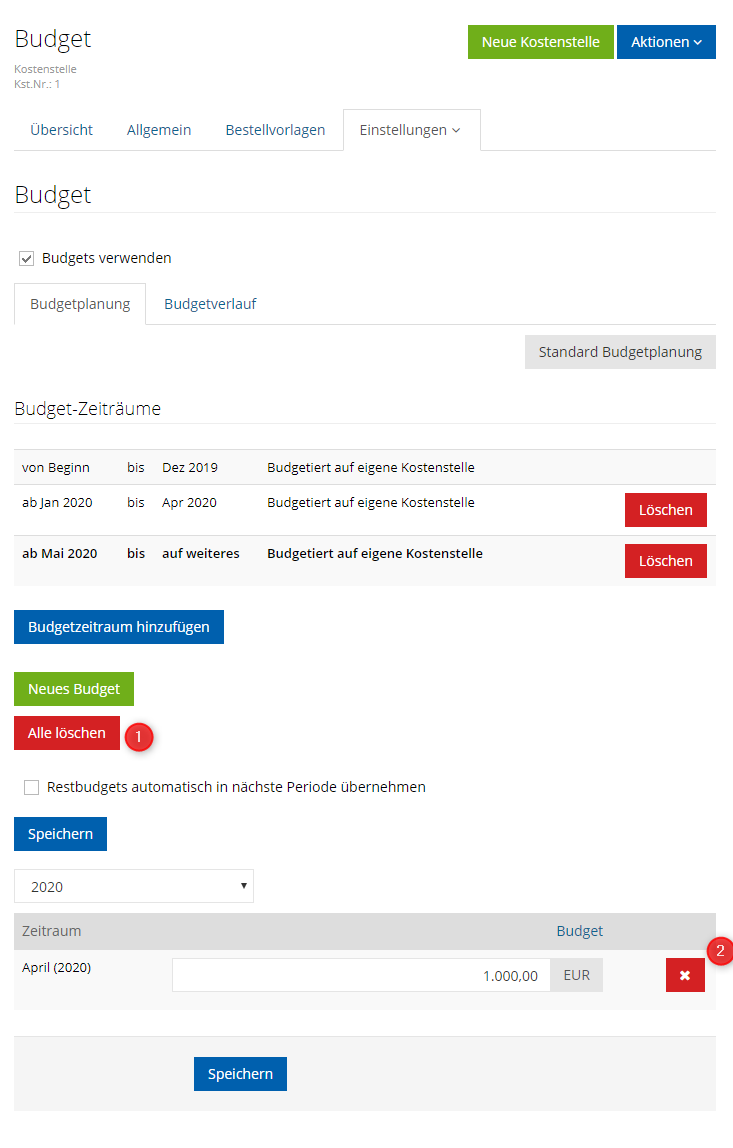
Task: Uncheck the Budgets verwenden checkbox
Action: point(27,259)
